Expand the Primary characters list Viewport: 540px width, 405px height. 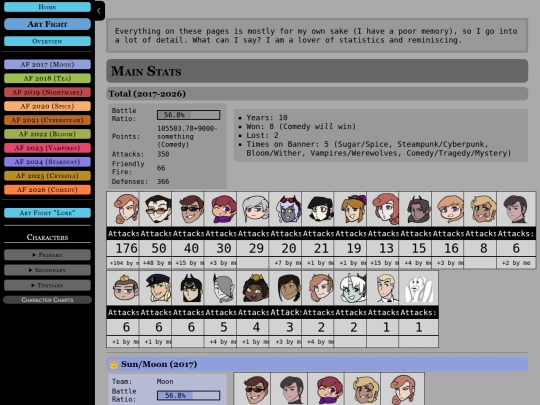coord(48,255)
